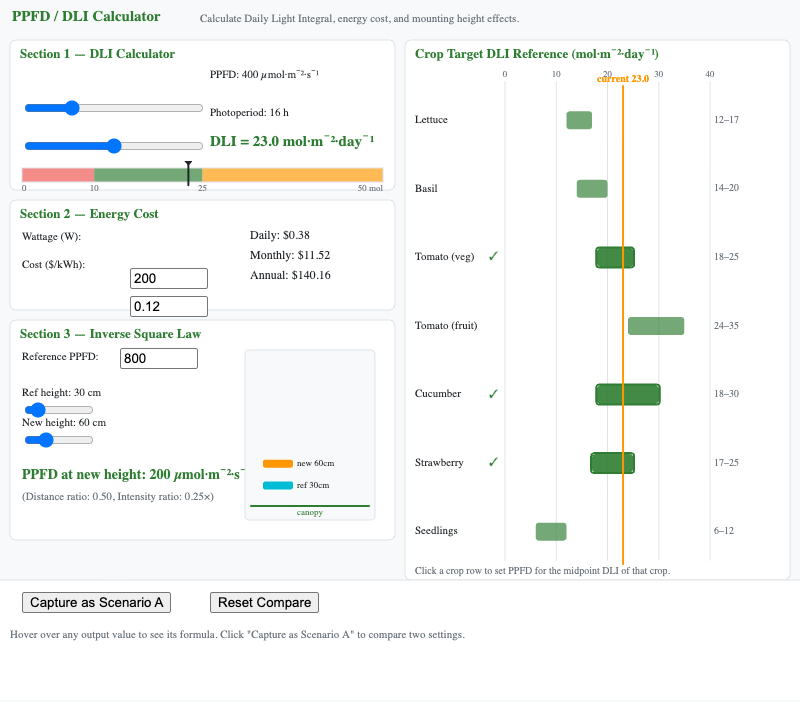Click the PPFD / DLI Calculator title
The height and width of the screenshot is (702, 800).
coord(86,16)
